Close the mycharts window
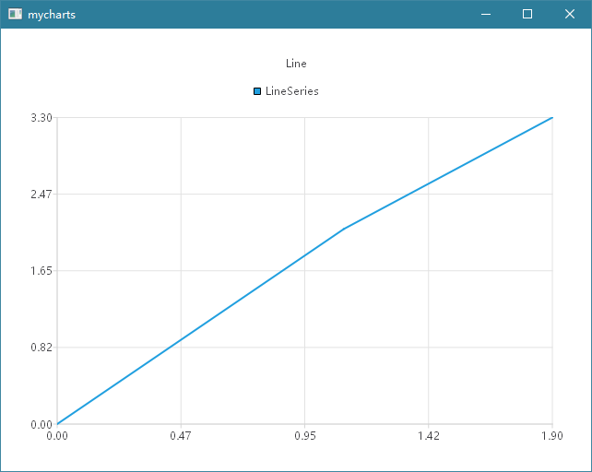This screenshot has height=472, width=592. click(570, 14)
